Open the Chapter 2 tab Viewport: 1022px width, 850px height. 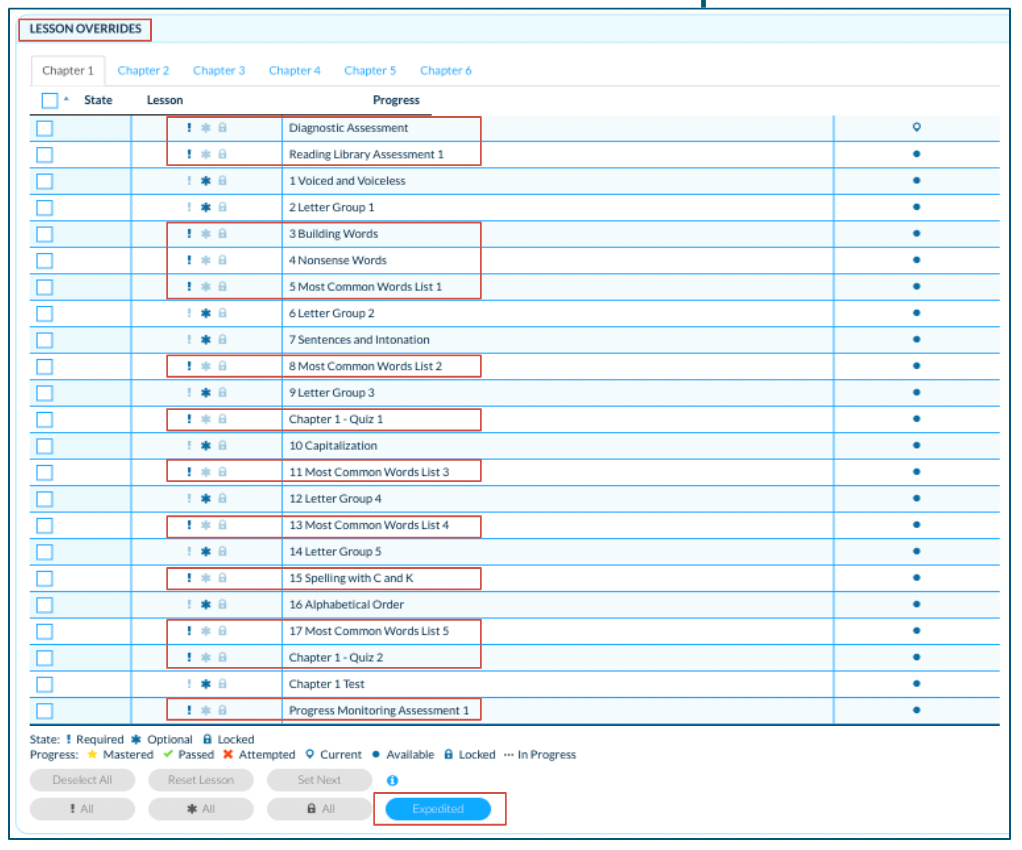[x=143, y=70]
